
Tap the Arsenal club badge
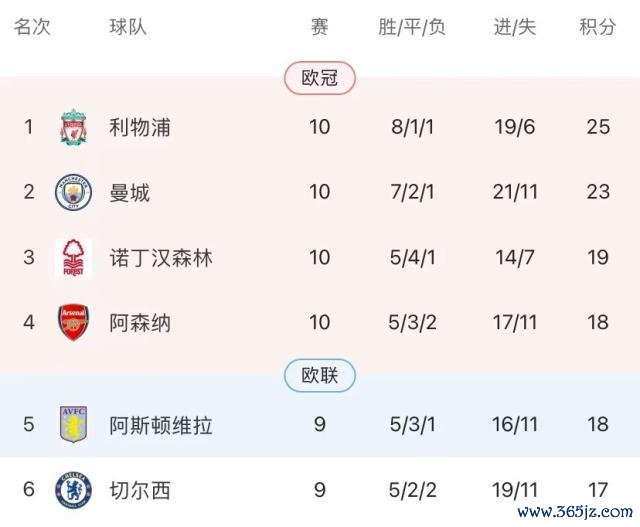coord(73,322)
